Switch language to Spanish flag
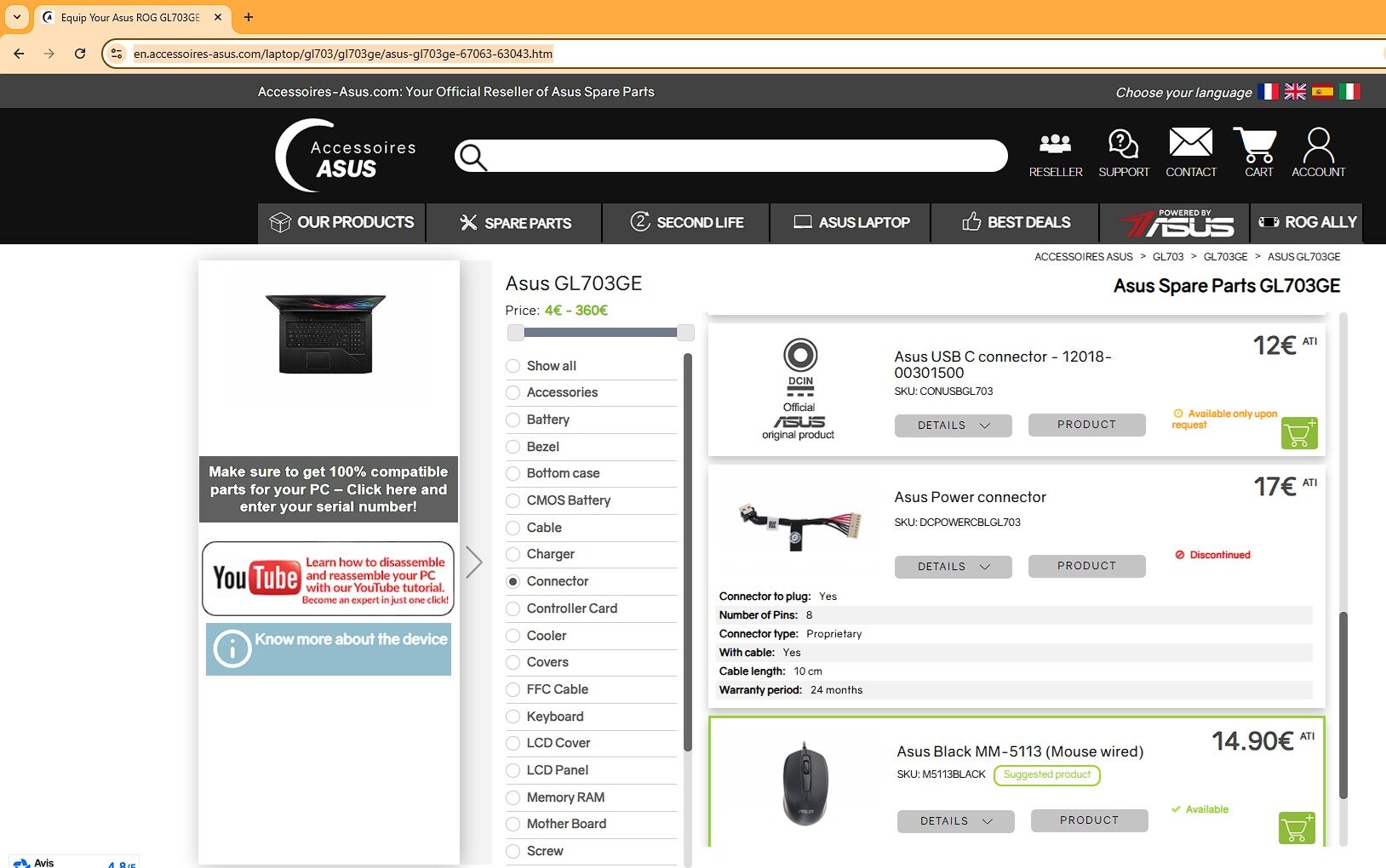 point(1322,91)
